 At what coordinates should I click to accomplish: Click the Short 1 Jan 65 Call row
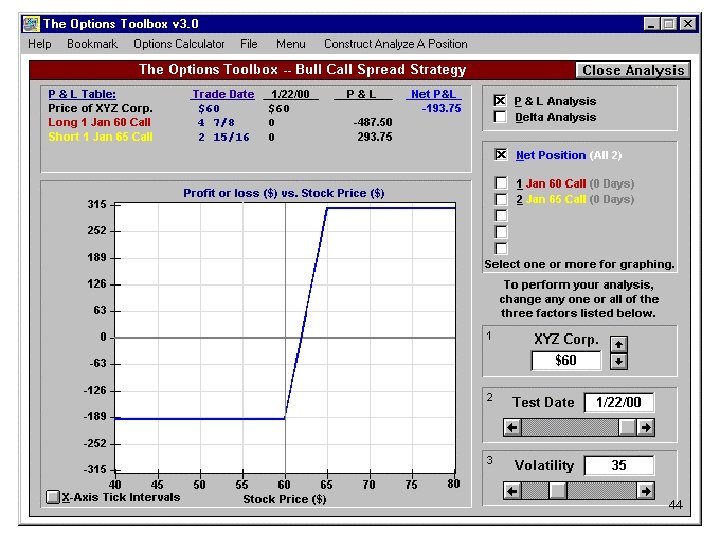tap(100, 137)
